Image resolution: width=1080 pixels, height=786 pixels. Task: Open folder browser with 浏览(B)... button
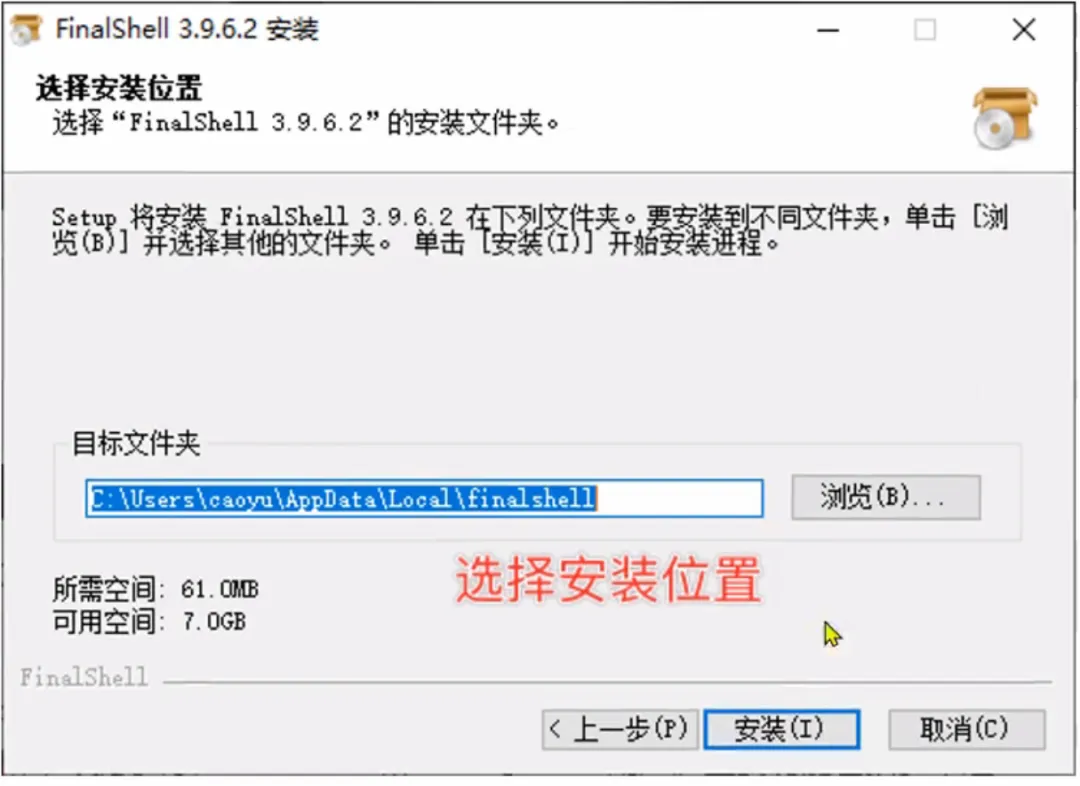(885, 497)
